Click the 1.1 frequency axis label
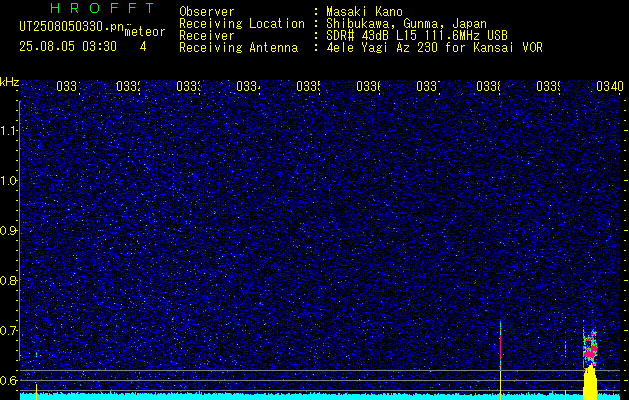The width and height of the screenshot is (629, 400). [x=8, y=130]
